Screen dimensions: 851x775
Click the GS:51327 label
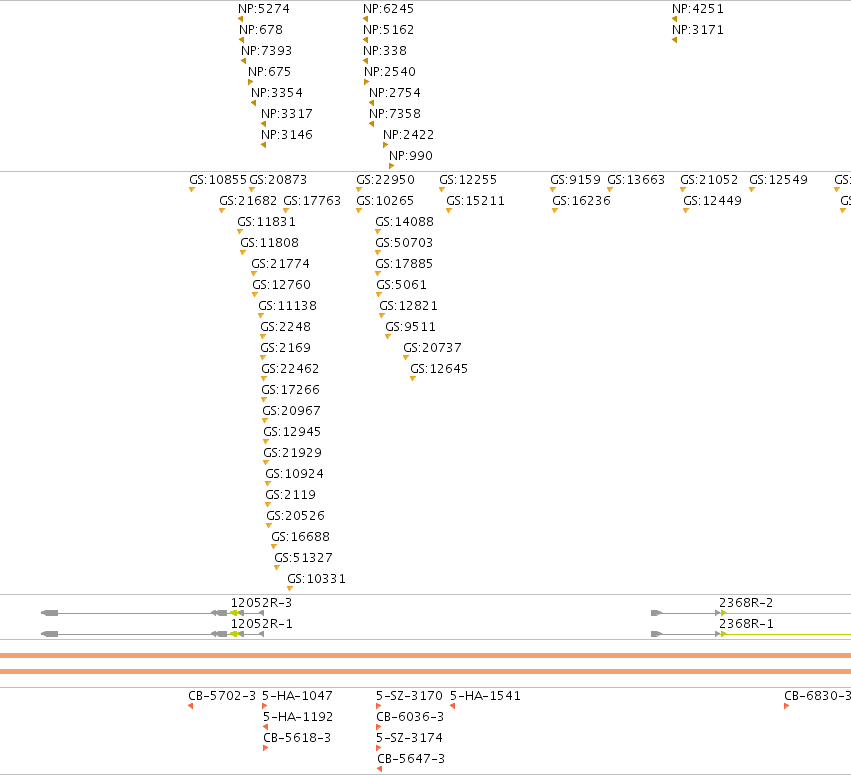pos(303,558)
